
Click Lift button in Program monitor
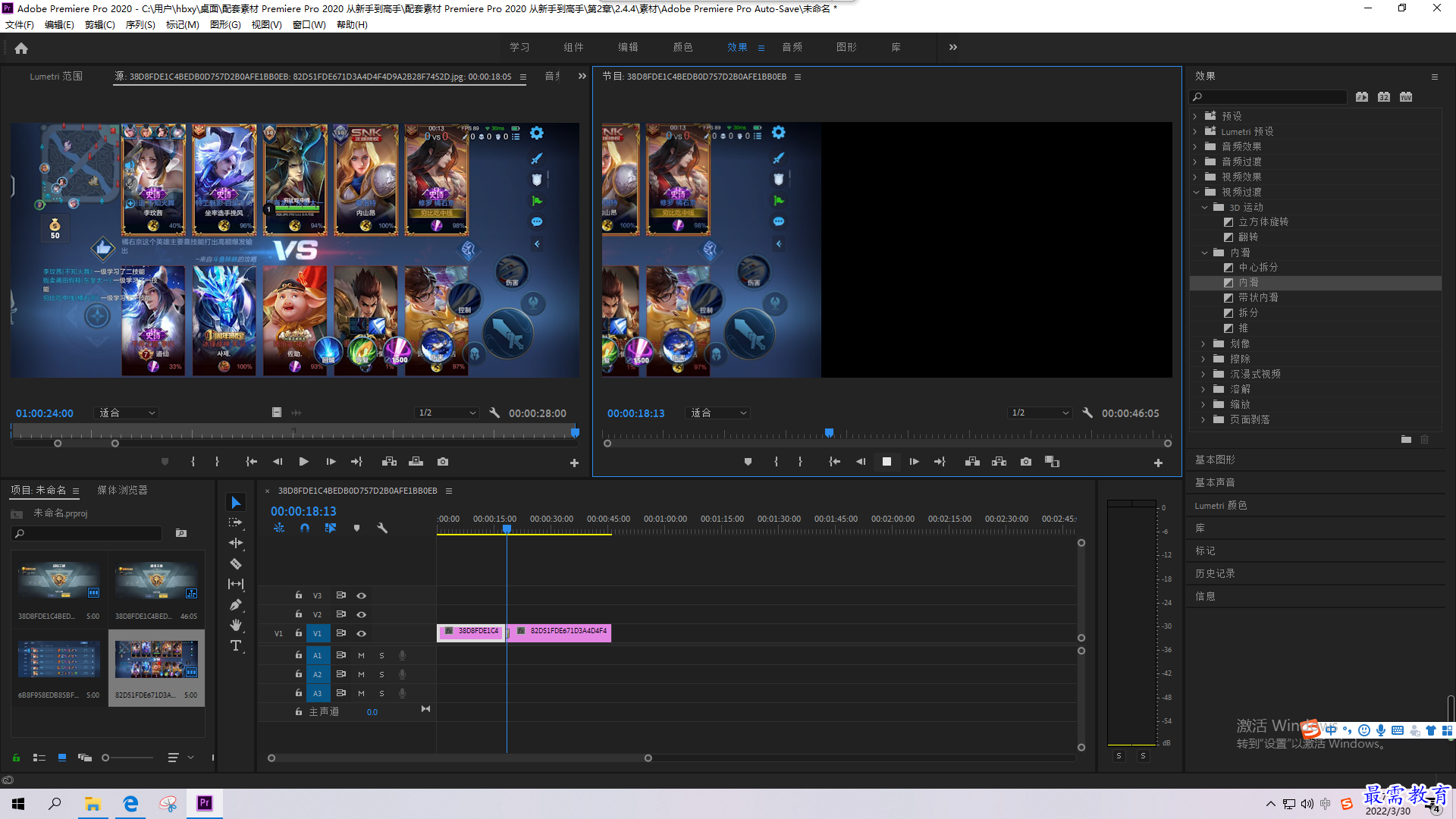(x=972, y=462)
